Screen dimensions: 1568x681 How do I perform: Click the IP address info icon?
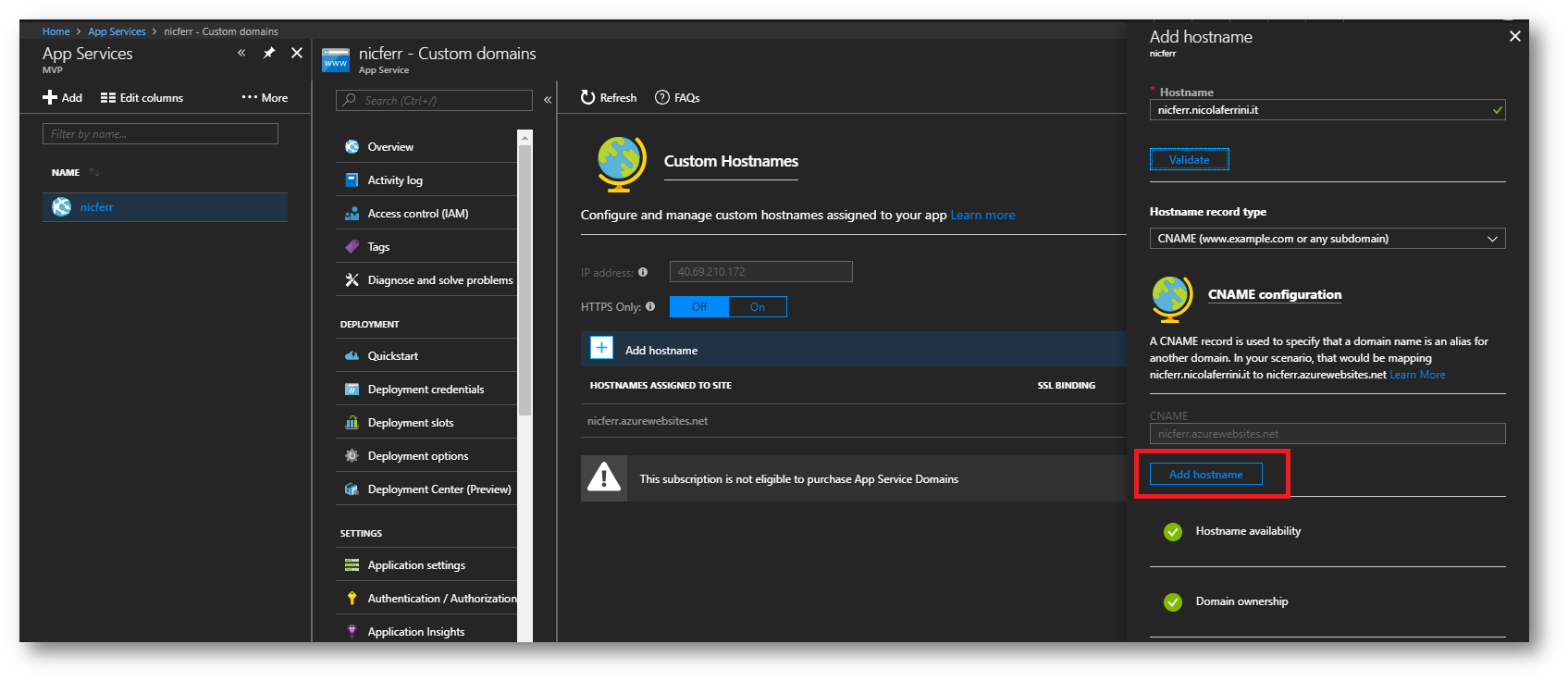tap(643, 272)
